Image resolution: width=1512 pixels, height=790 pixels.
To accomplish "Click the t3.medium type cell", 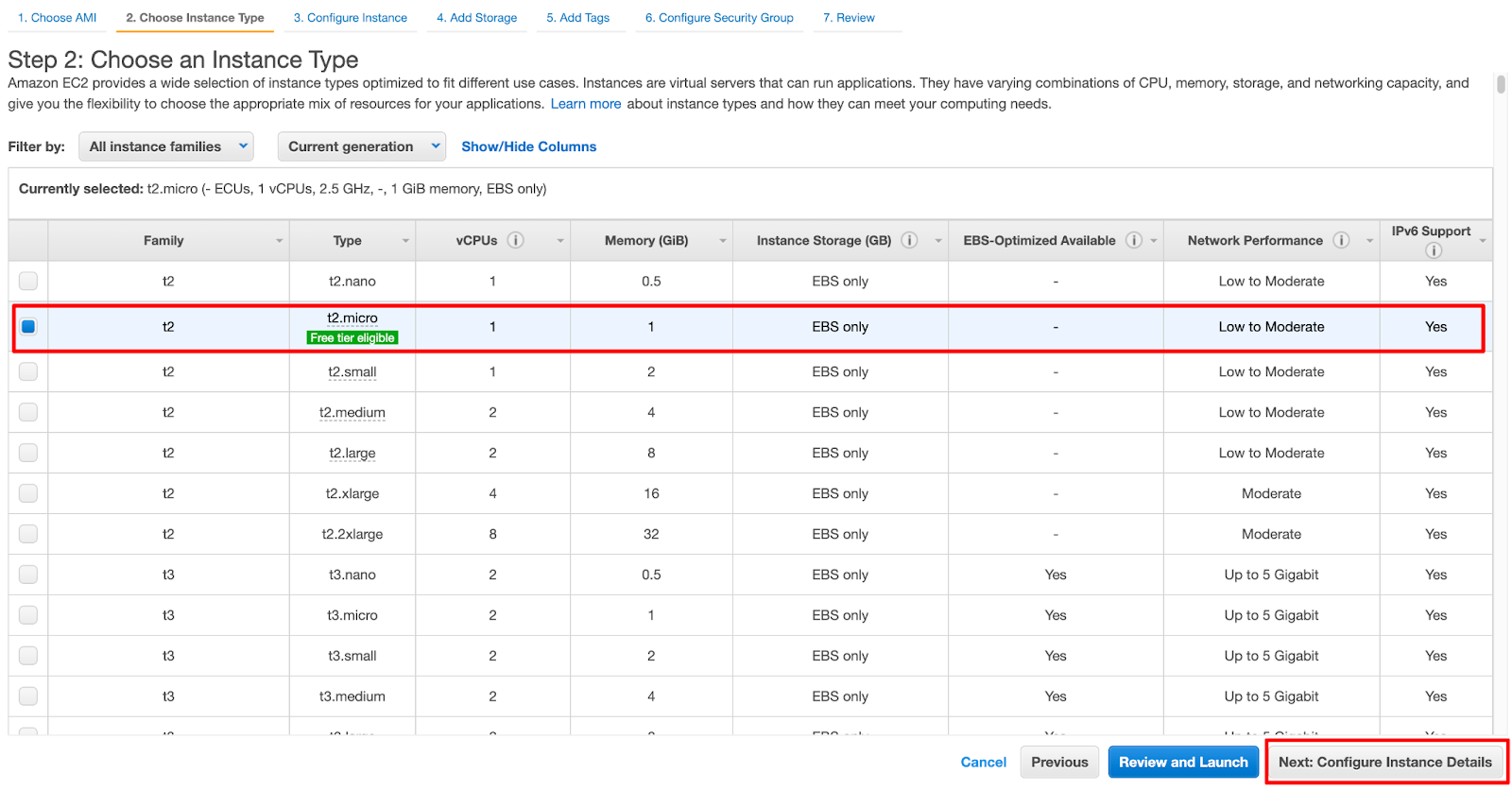I will point(352,696).
